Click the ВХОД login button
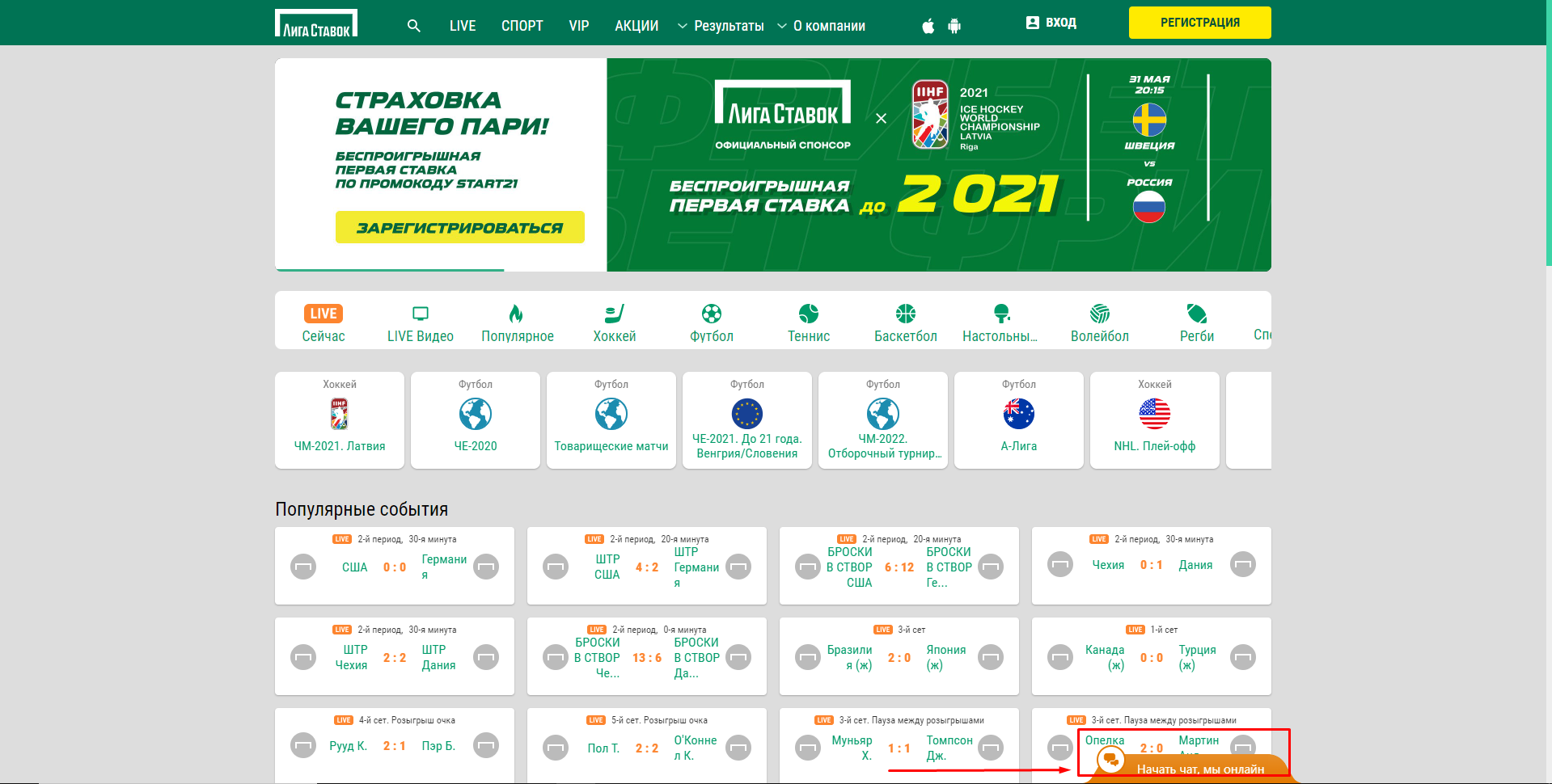 pyautogui.click(x=1051, y=23)
